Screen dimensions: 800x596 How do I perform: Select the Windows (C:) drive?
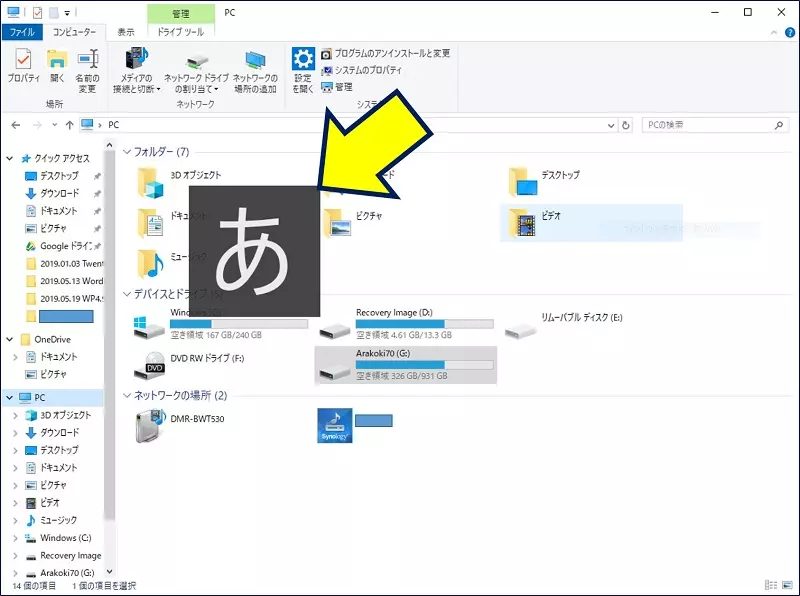pyautogui.click(x=221, y=324)
